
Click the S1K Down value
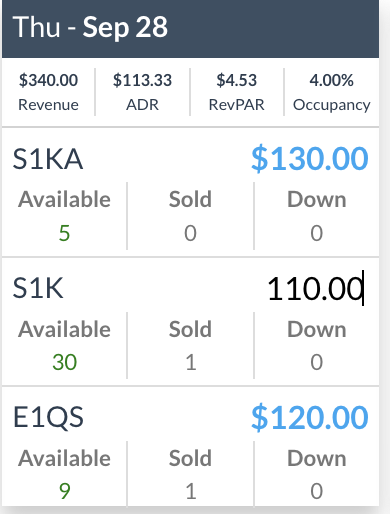coord(317,362)
